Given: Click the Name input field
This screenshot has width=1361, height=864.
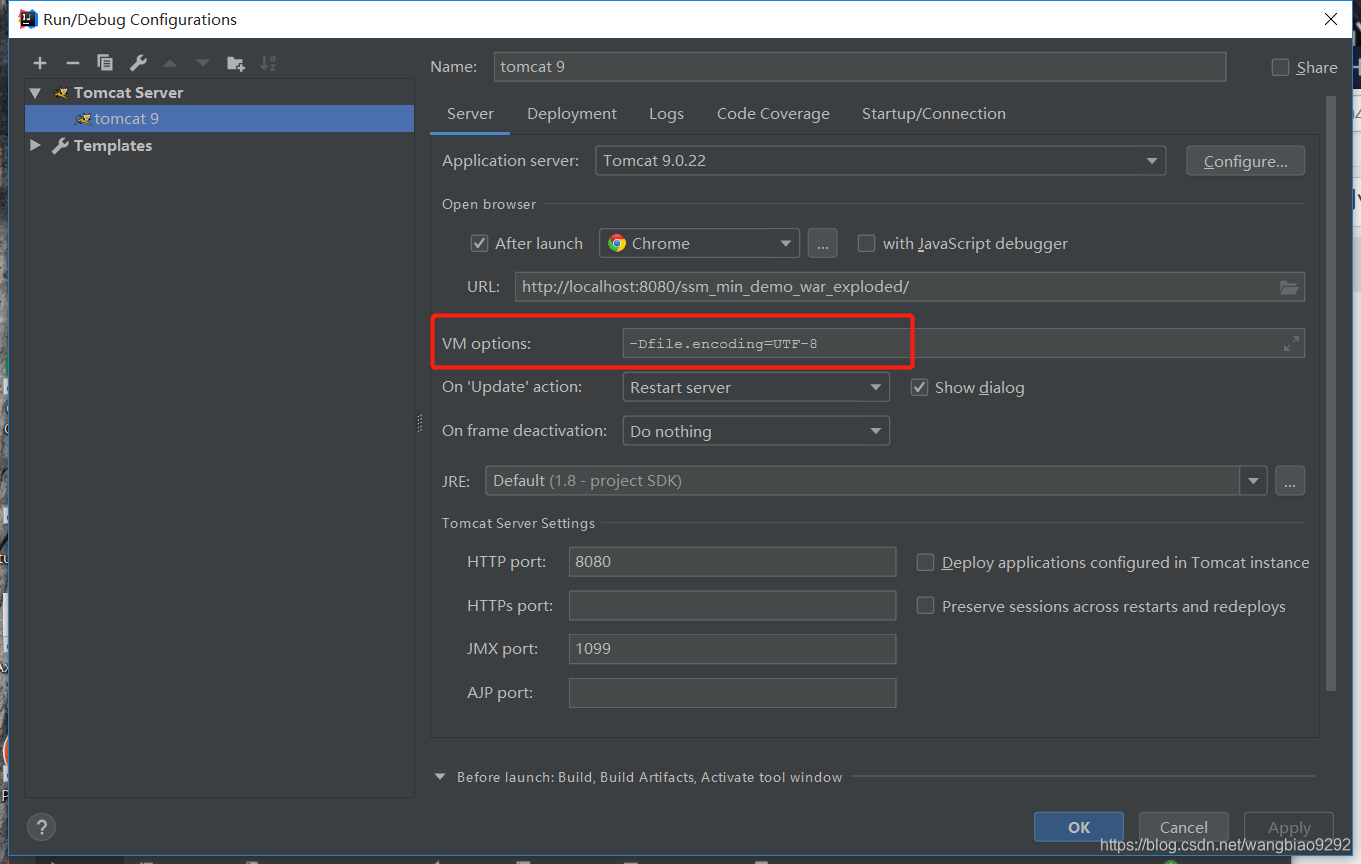Looking at the screenshot, I should coord(860,67).
